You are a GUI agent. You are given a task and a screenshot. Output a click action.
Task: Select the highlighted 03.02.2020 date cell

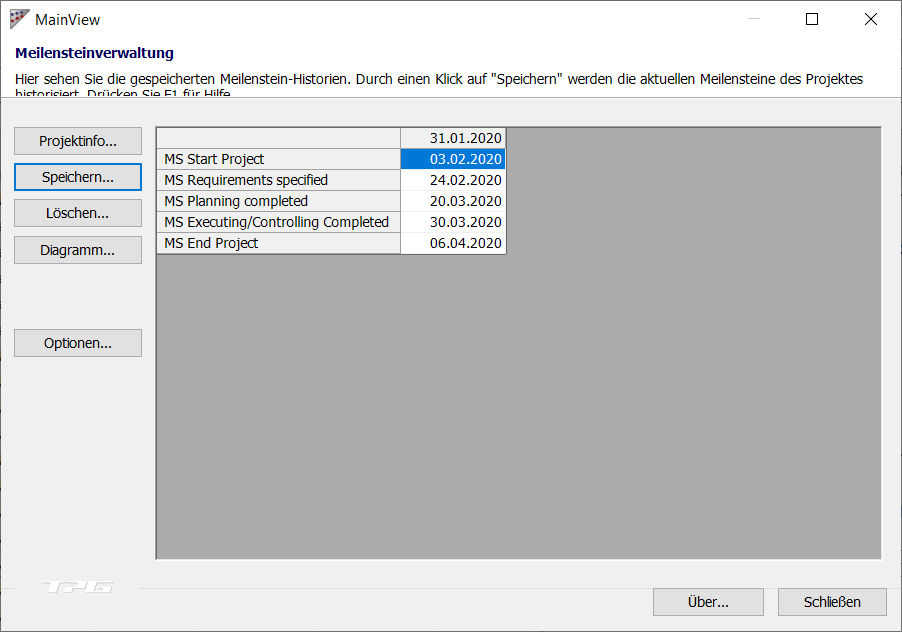pyautogui.click(x=453, y=159)
